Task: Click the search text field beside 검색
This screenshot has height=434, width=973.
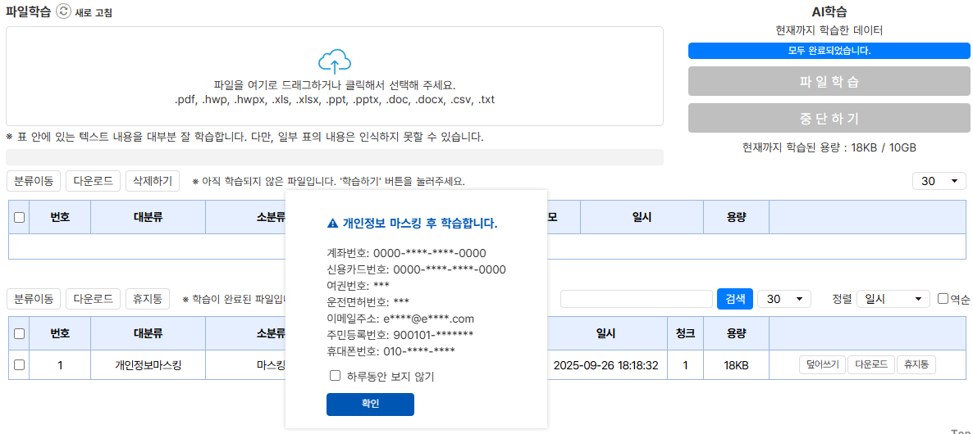Action: click(x=636, y=299)
